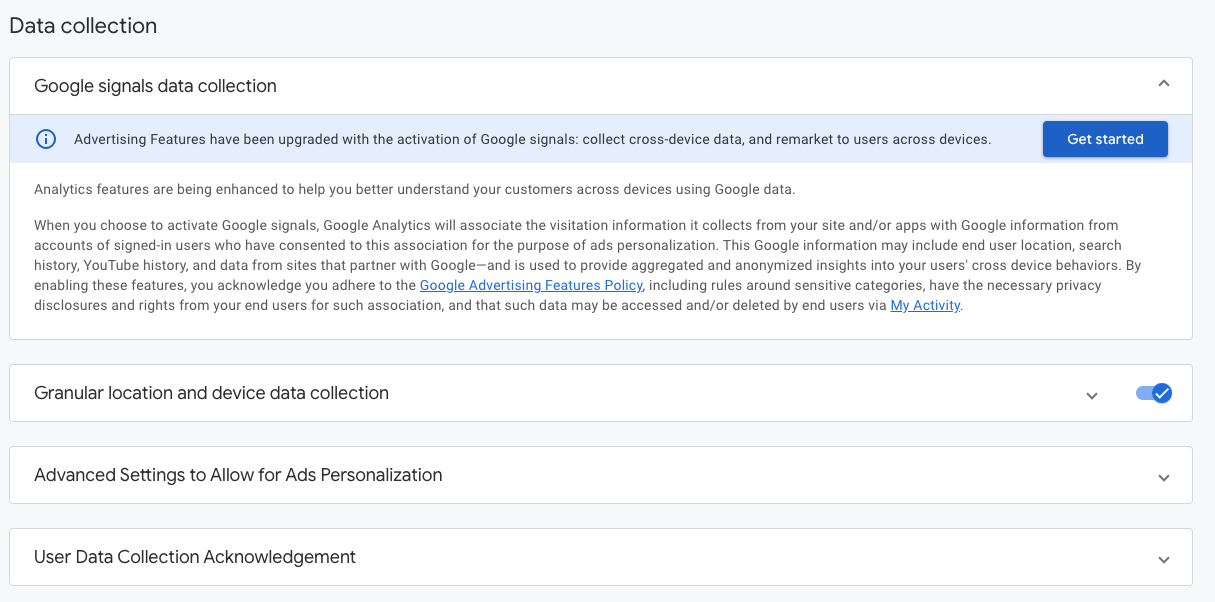The width and height of the screenshot is (1215, 602).
Task: Expand User Data Collection Acknowledgement chevron
Action: tap(1163, 559)
